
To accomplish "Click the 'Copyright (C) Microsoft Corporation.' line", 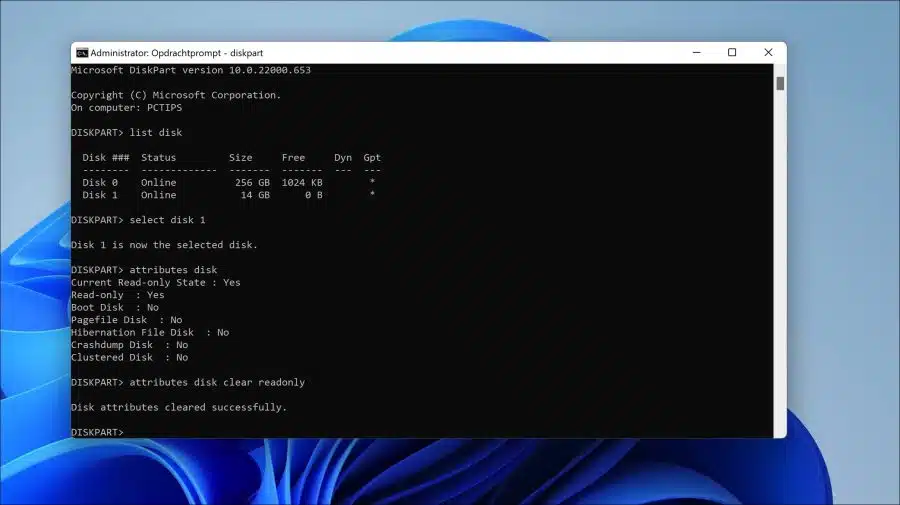I will 176,95.
